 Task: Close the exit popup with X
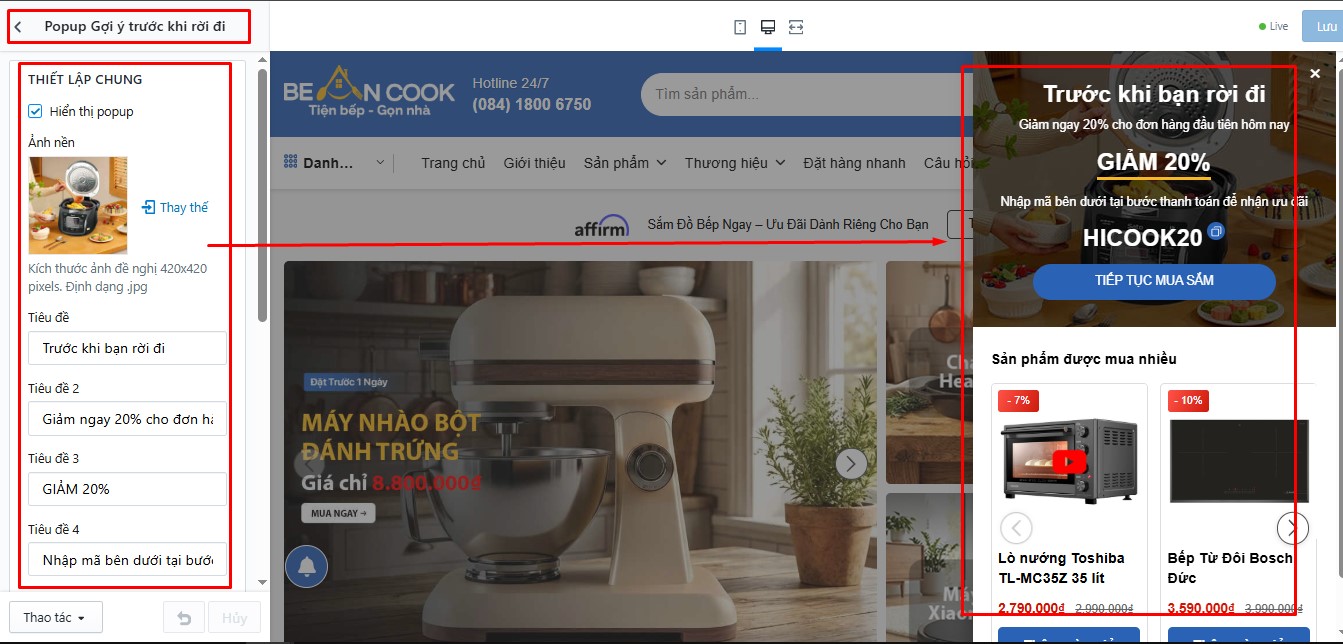tap(1315, 73)
